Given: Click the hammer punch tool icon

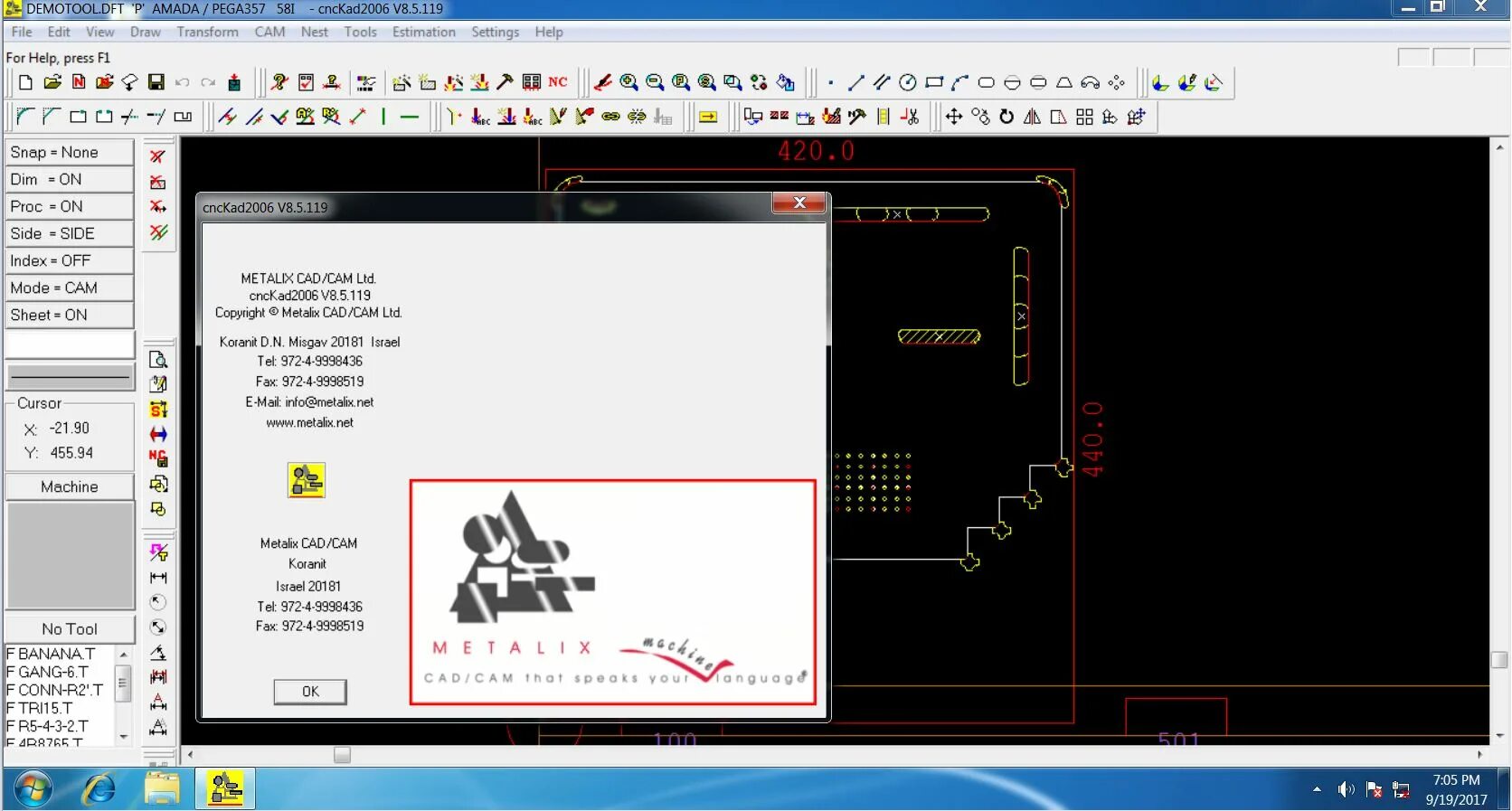Looking at the screenshot, I should [x=505, y=82].
